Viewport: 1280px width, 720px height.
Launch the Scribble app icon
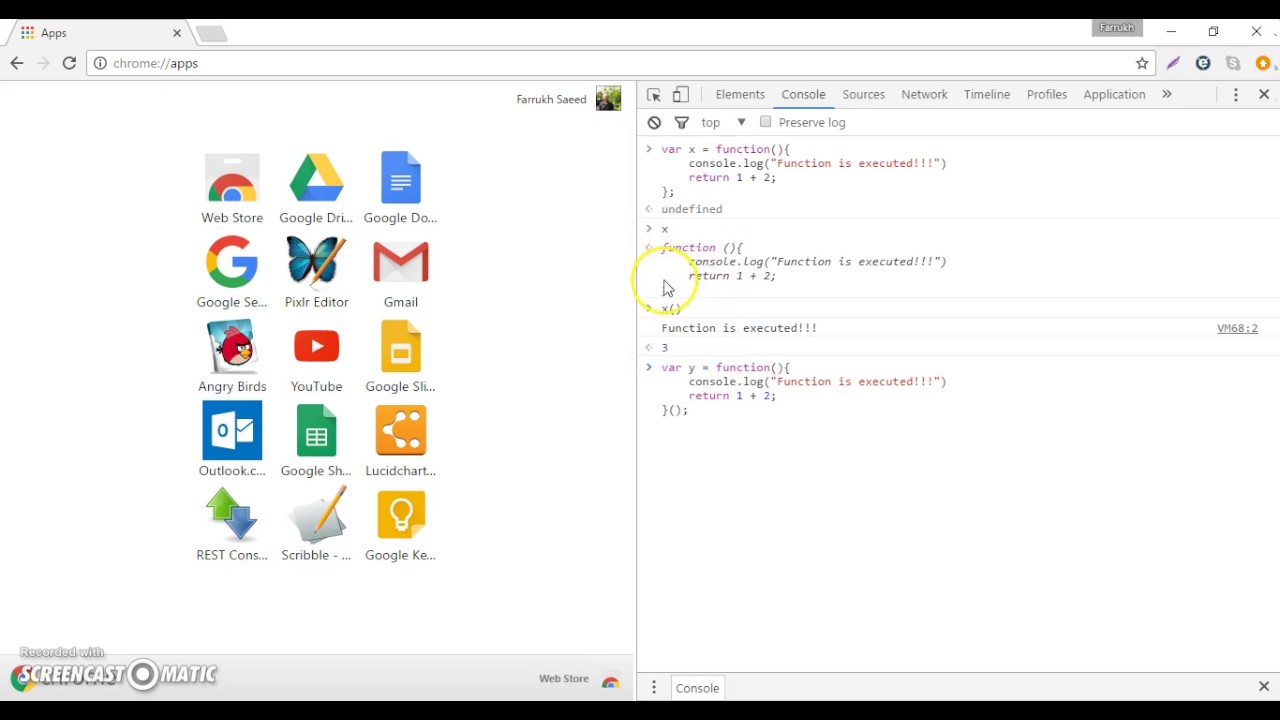(316, 515)
